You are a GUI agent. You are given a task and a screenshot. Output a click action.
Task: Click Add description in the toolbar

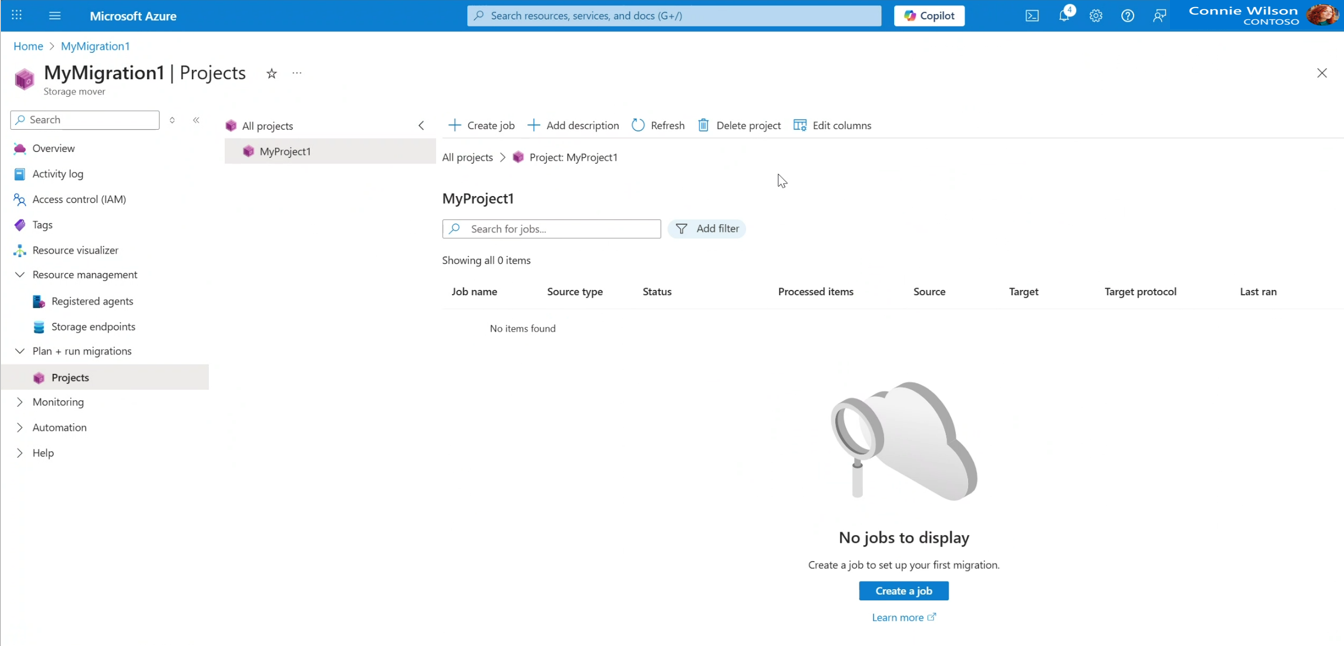[573, 125]
